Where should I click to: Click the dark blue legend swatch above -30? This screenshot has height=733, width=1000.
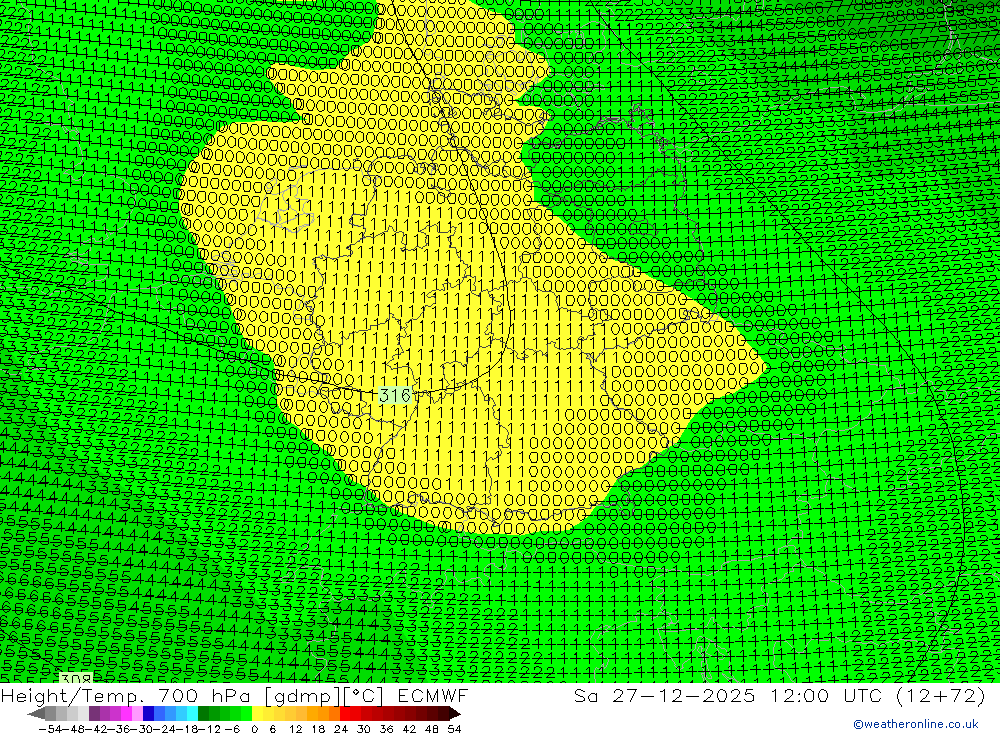[x=148, y=713]
